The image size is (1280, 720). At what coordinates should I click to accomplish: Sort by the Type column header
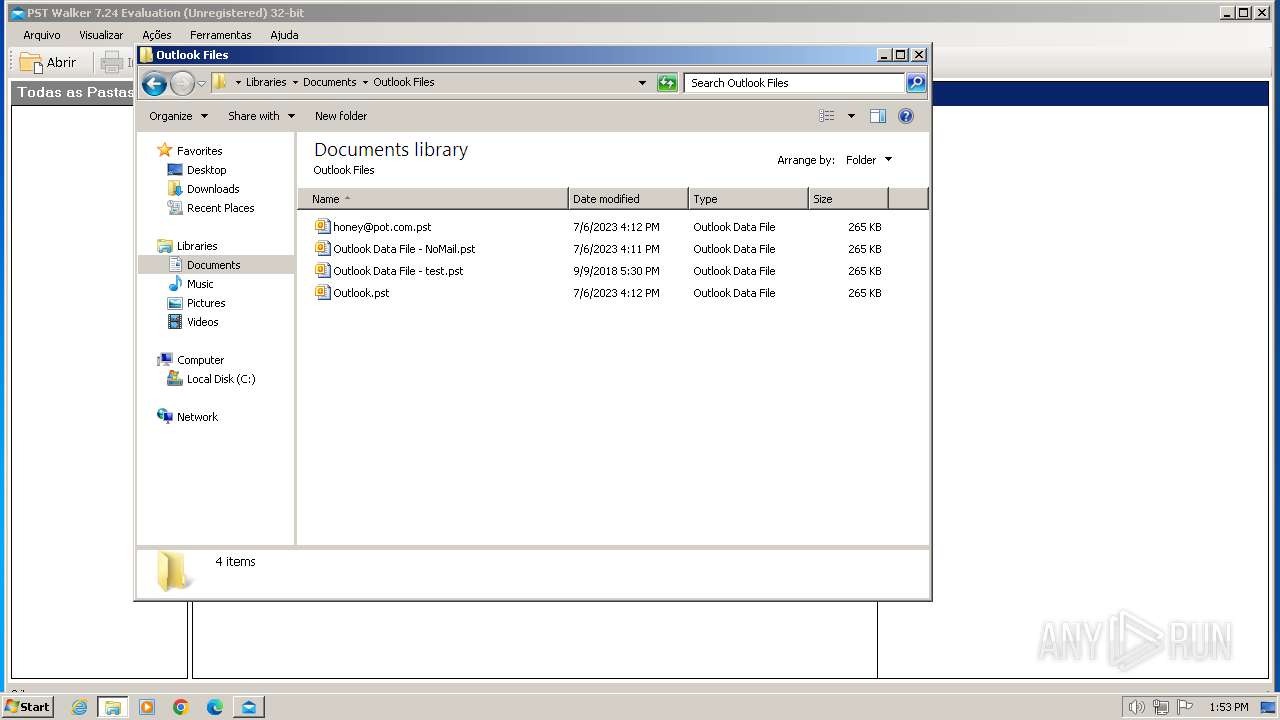point(748,199)
